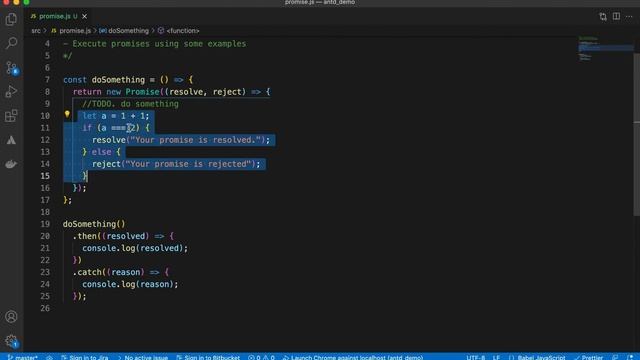Click the master branch status item
This screenshot has height=360, width=640.
(x=23, y=357)
